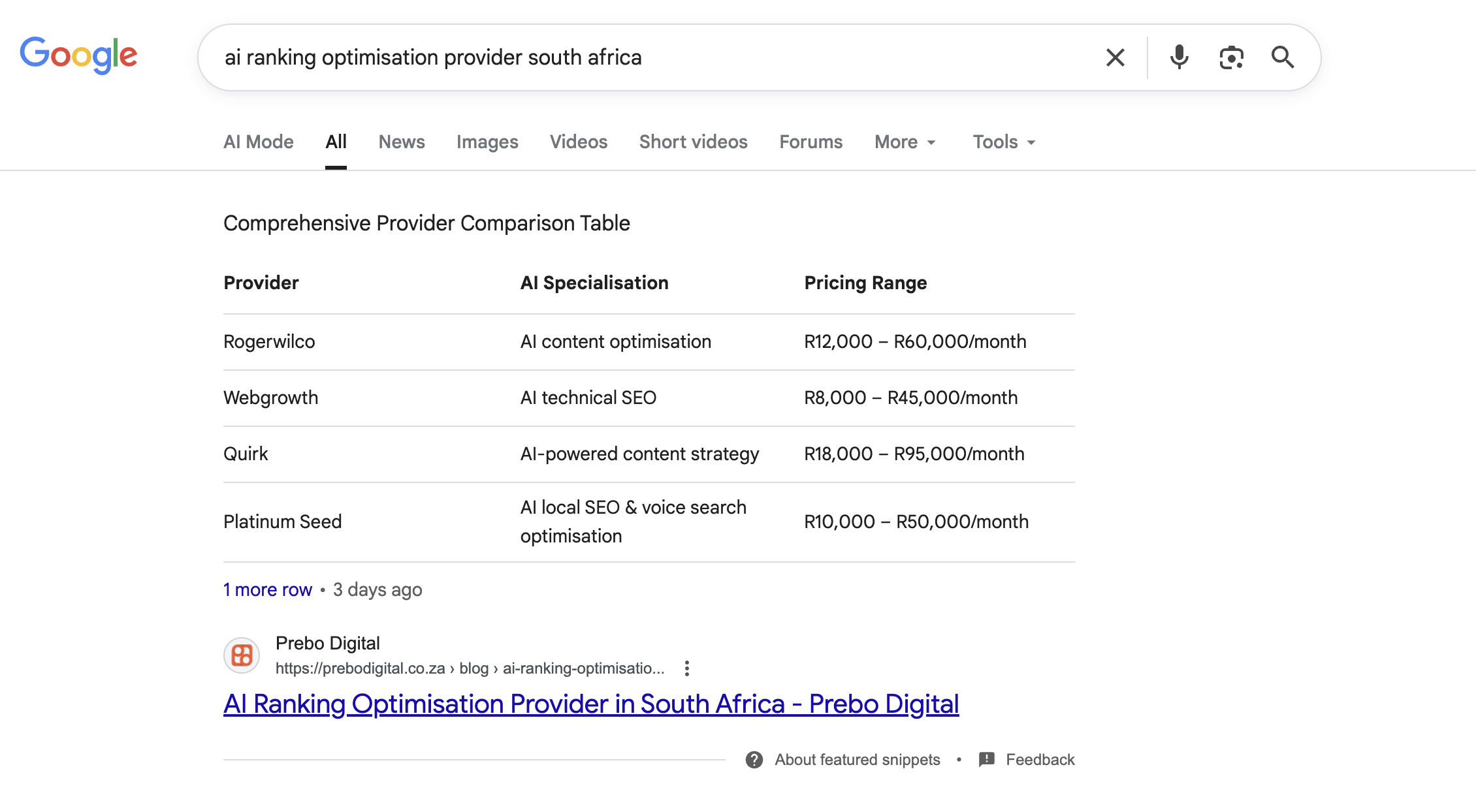Open Forums search results
This screenshot has width=1476, height=812.
point(810,142)
